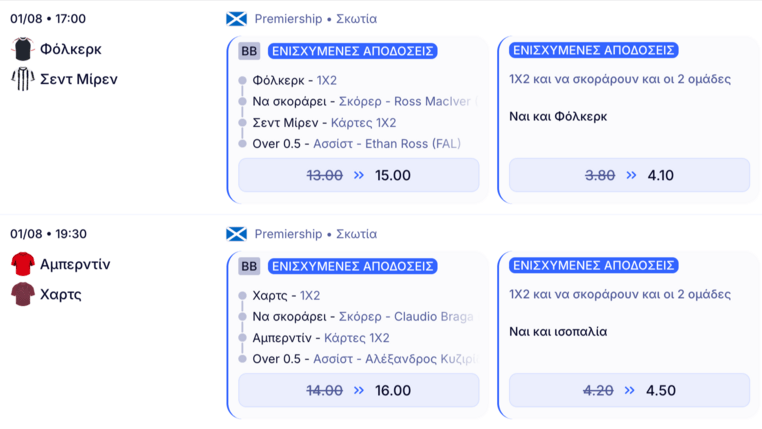Select boosted odds 4.50 bet
This screenshot has height=429, width=762.
point(629,390)
